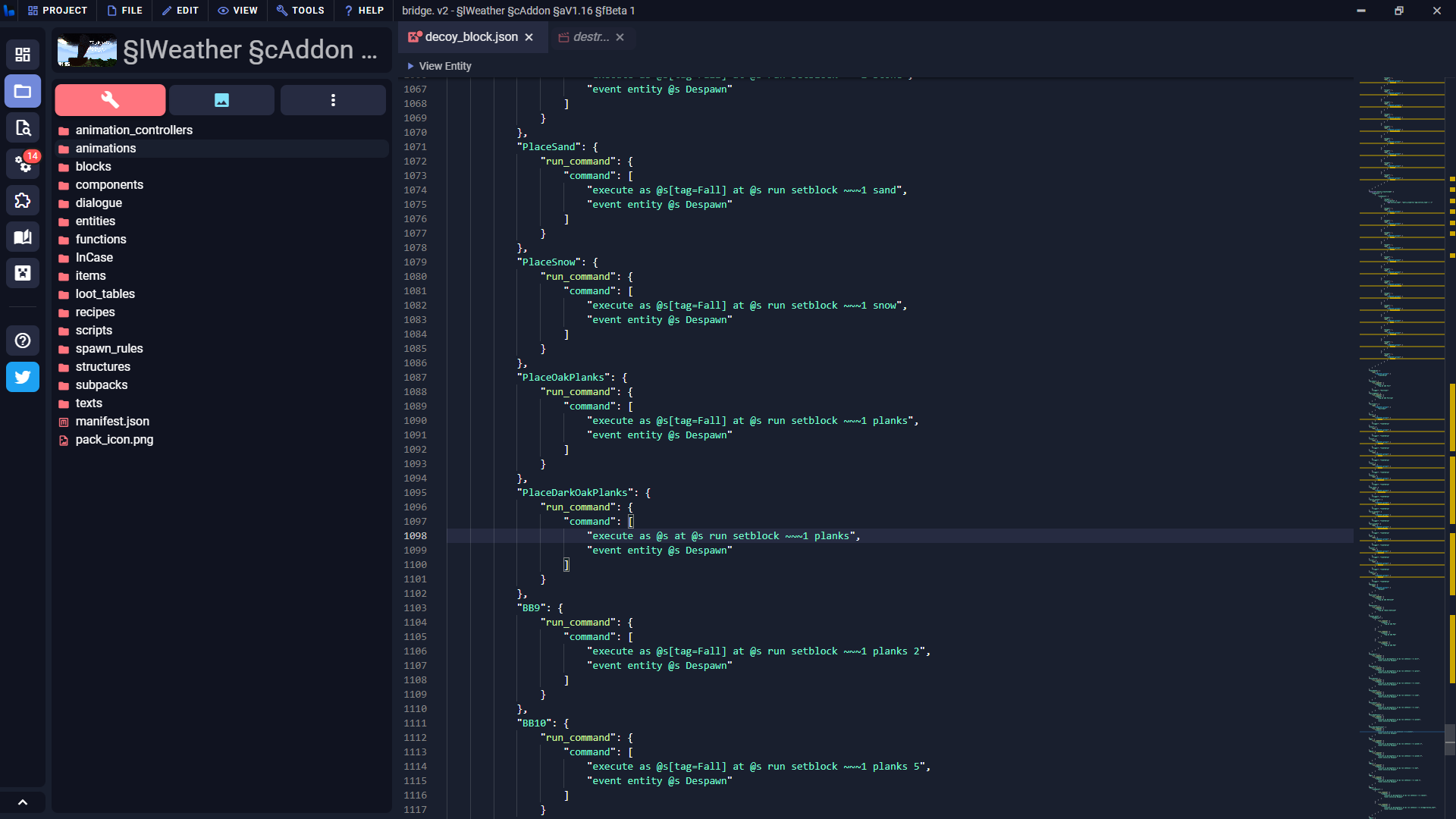
Task: Expand bottom sidebar chevron up arrow
Action: [x=23, y=802]
